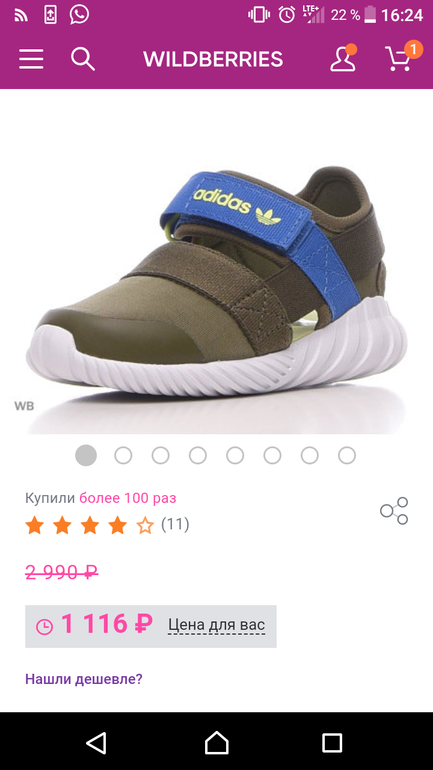Tap the Android home button

tap(216, 742)
